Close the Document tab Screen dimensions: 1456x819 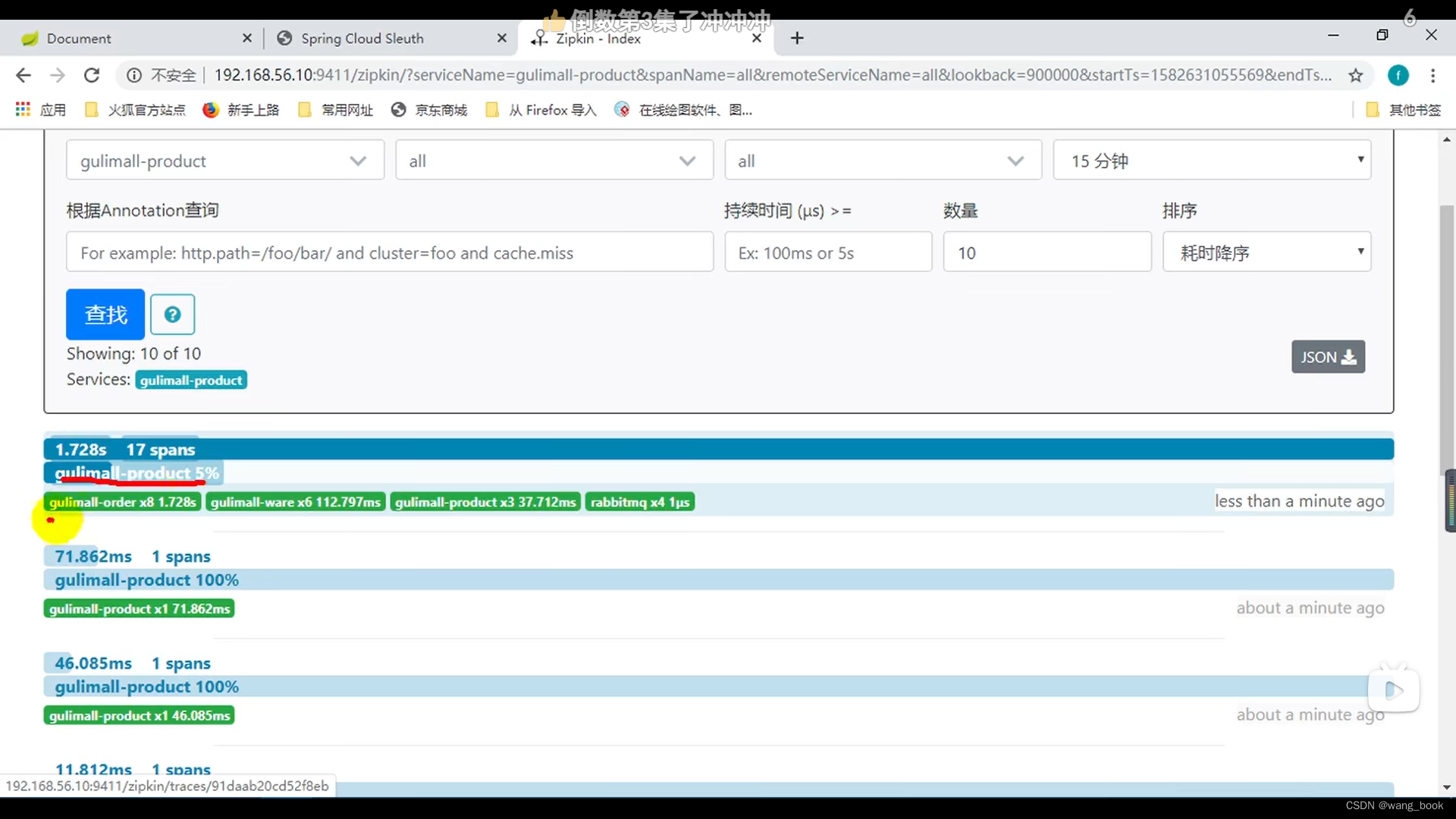247,38
